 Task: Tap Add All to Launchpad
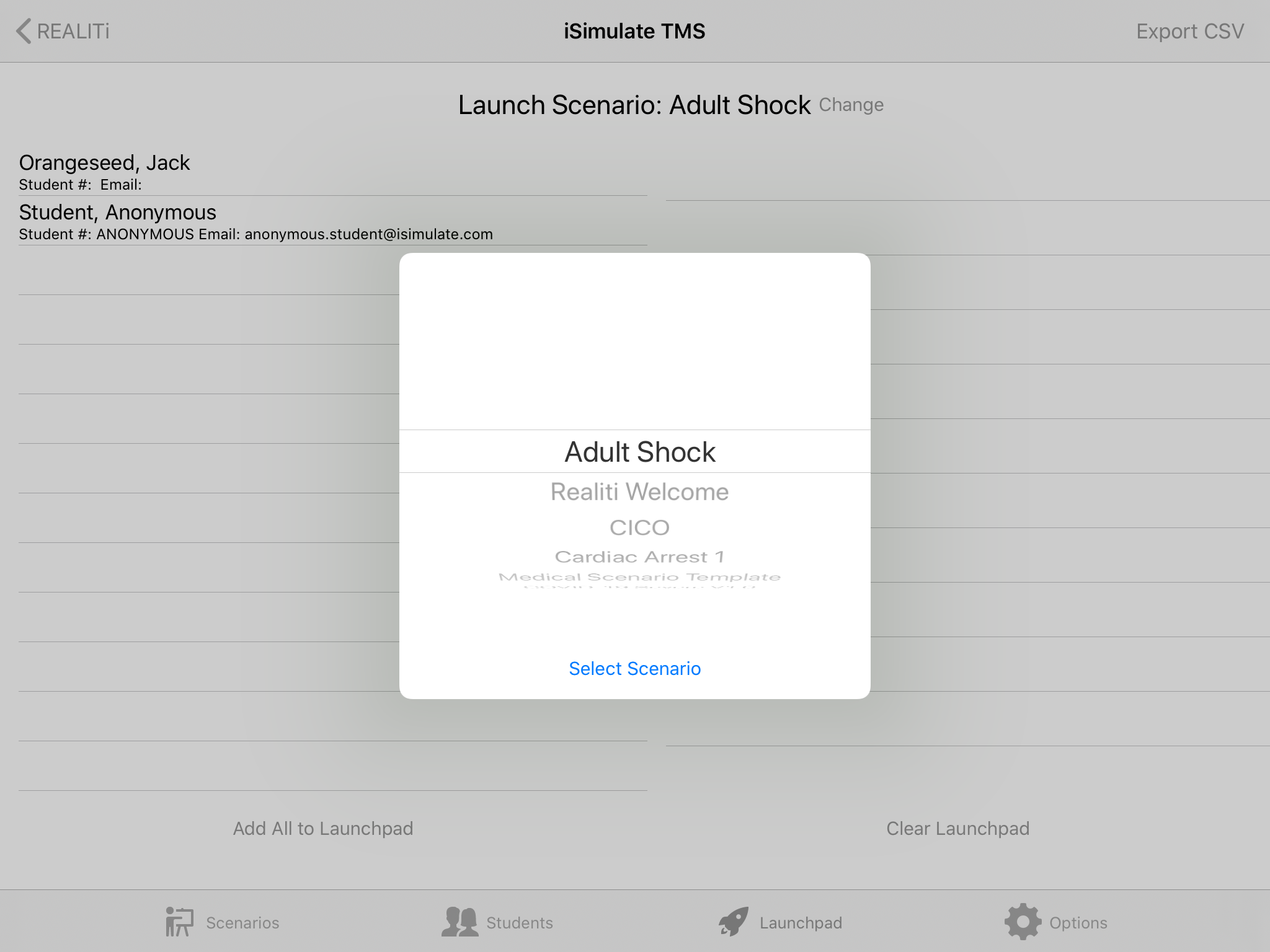point(323,828)
